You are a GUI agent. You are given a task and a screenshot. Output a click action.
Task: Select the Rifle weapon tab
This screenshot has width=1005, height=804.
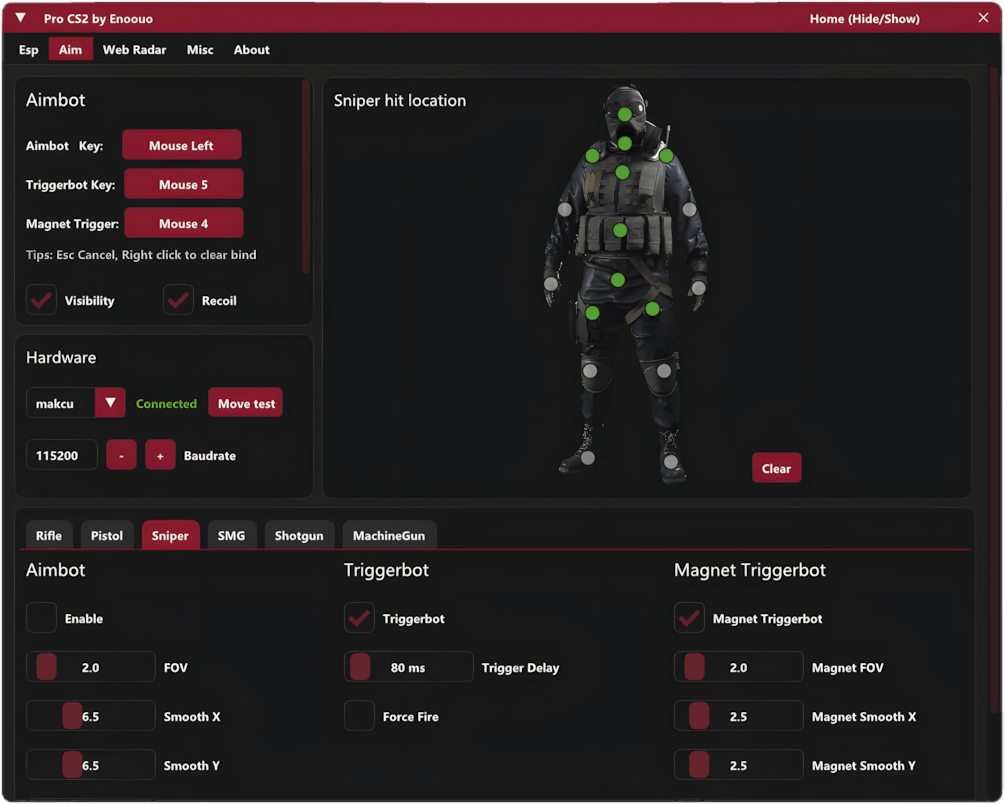[x=49, y=535]
